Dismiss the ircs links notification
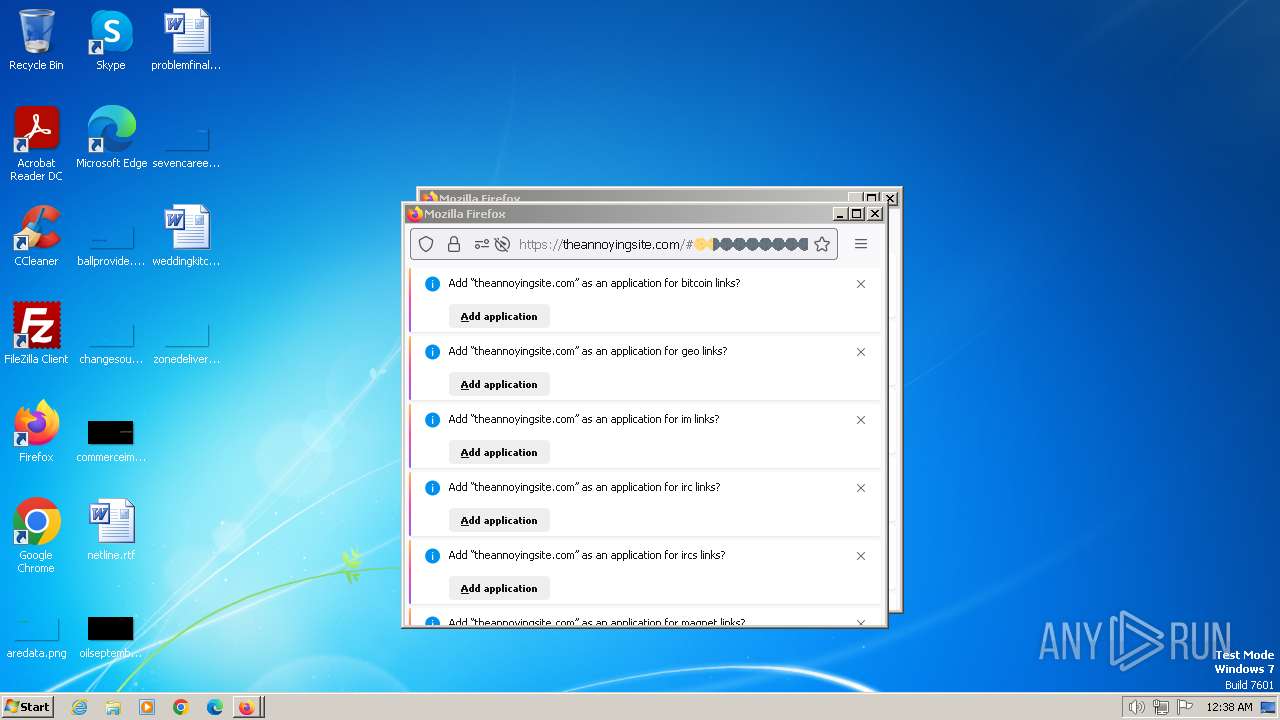Screen dimensions: 1280x720 pos(861,556)
